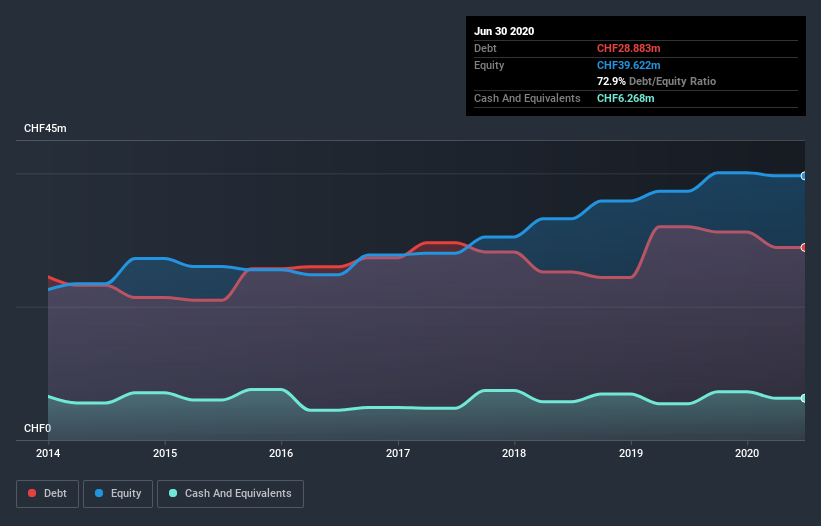Click the Equity row label in tooltip
821x526 pixels.
pyautogui.click(x=489, y=65)
